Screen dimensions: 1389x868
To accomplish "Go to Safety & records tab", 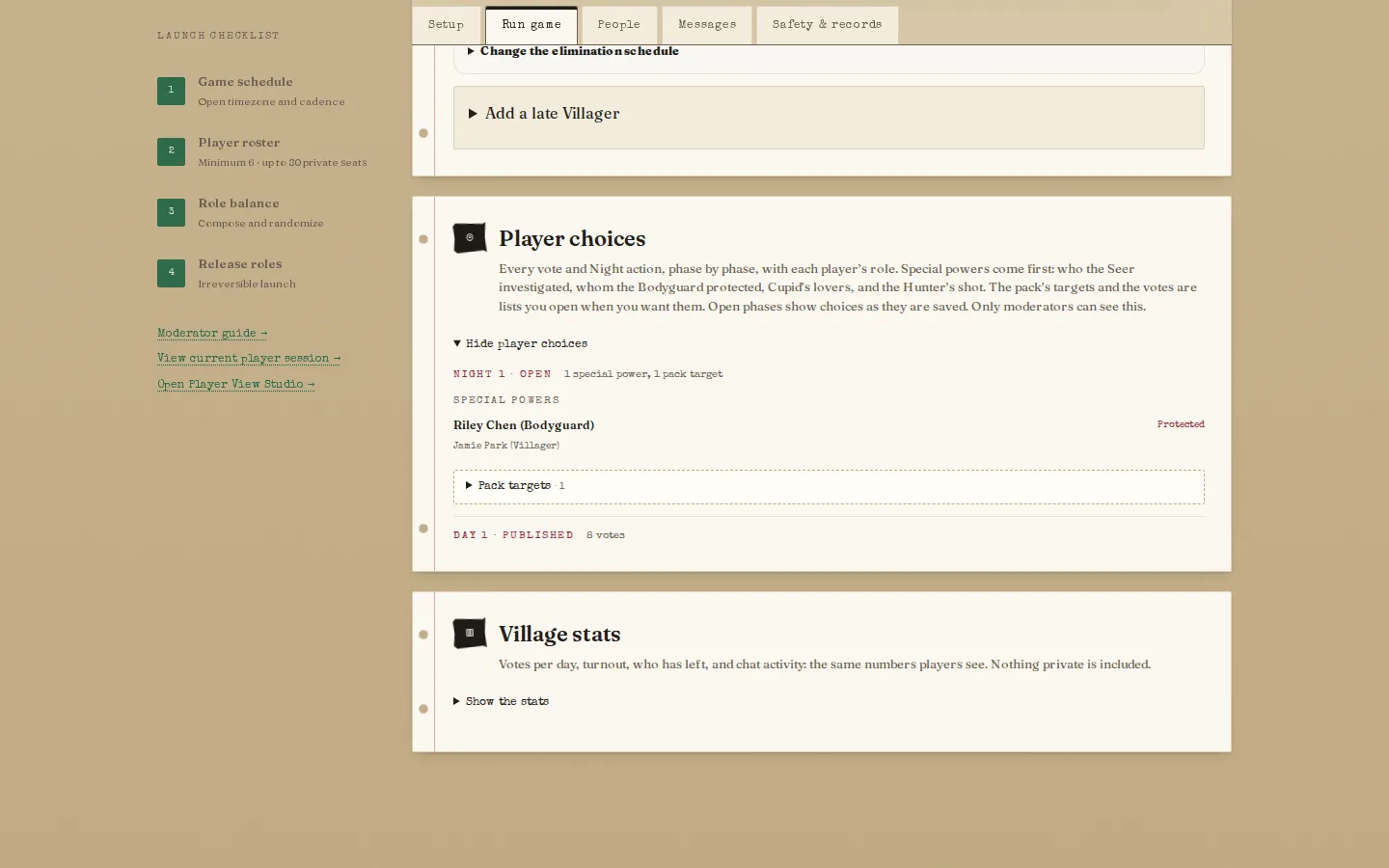I will [827, 25].
